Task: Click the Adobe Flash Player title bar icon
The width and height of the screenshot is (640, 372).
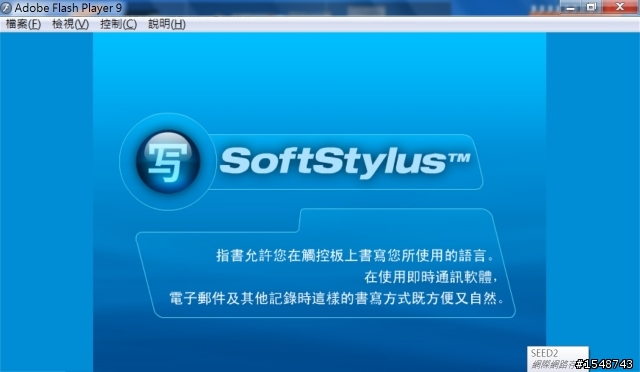Action: [6, 7]
